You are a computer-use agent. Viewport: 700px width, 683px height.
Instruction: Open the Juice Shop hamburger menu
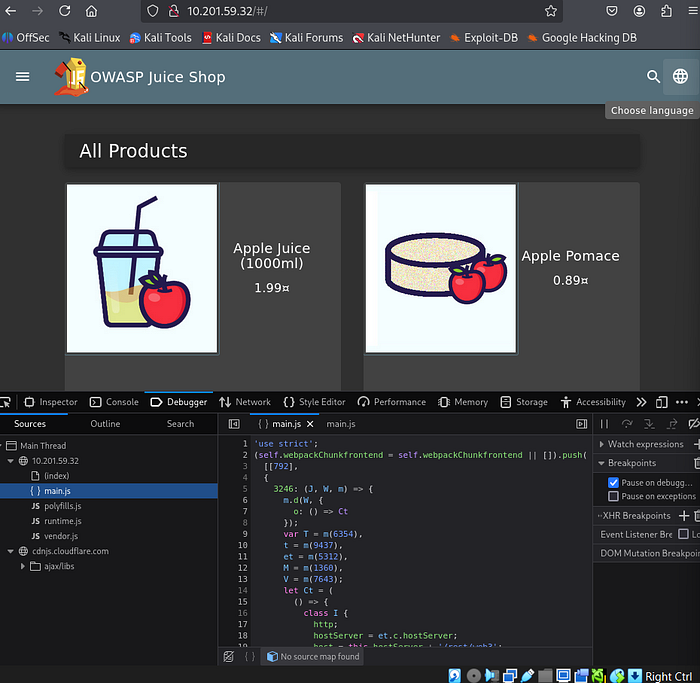click(22, 76)
